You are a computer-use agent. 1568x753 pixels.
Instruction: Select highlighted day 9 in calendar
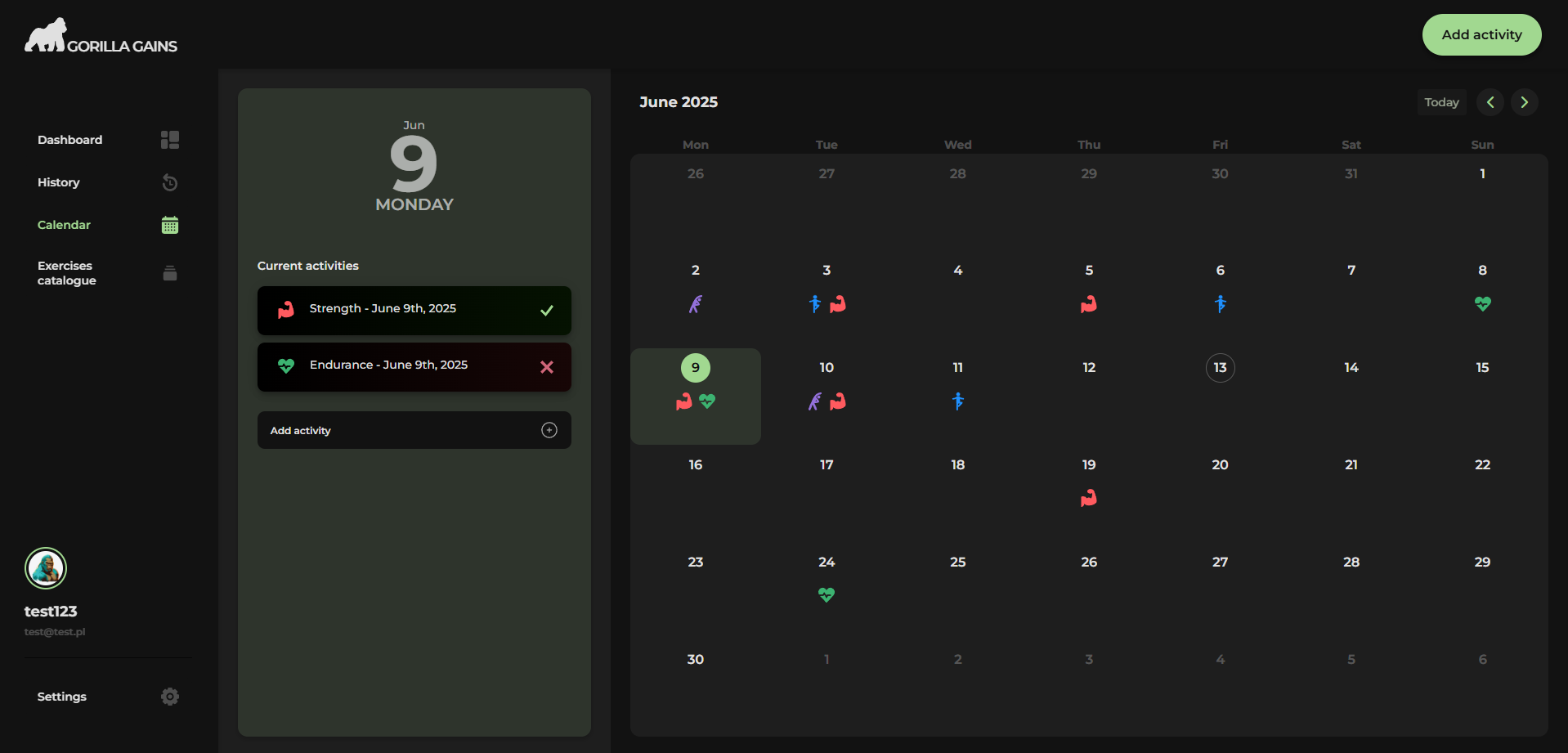coord(696,368)
